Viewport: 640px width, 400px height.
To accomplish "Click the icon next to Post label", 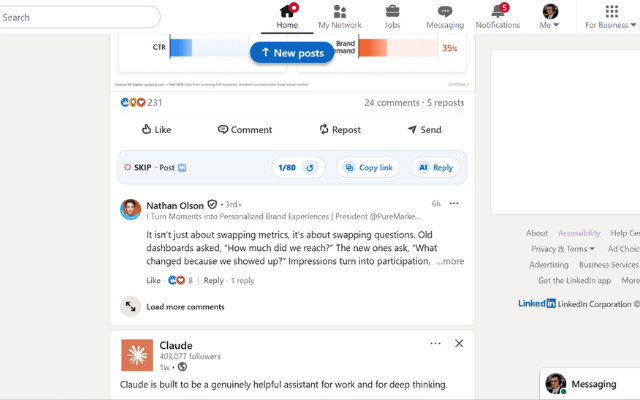I will point(182,167).
